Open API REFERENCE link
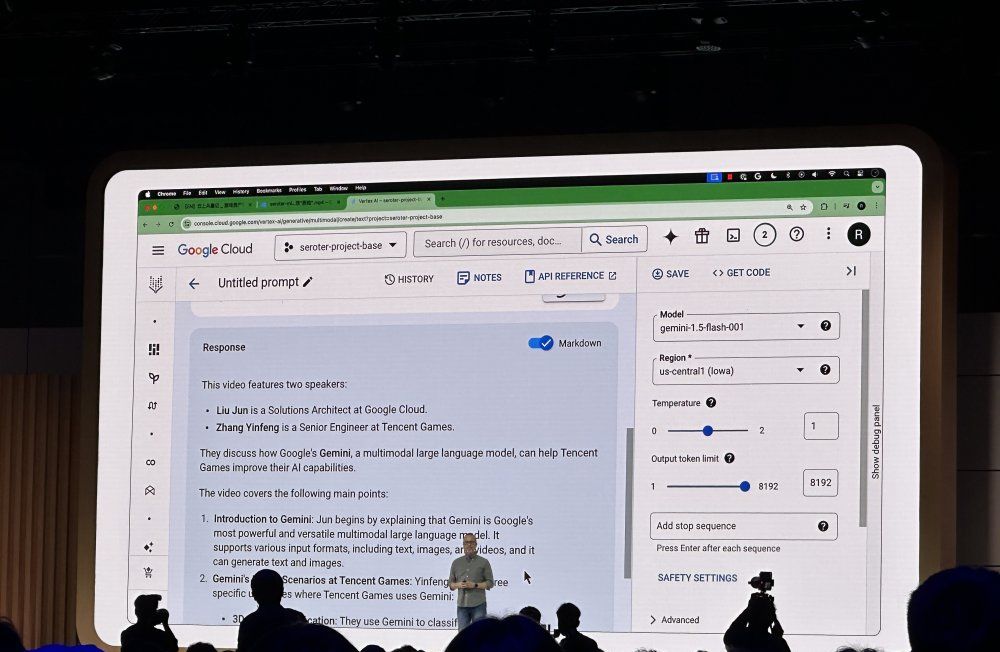The image size is (1000, 652). [570, 276]
